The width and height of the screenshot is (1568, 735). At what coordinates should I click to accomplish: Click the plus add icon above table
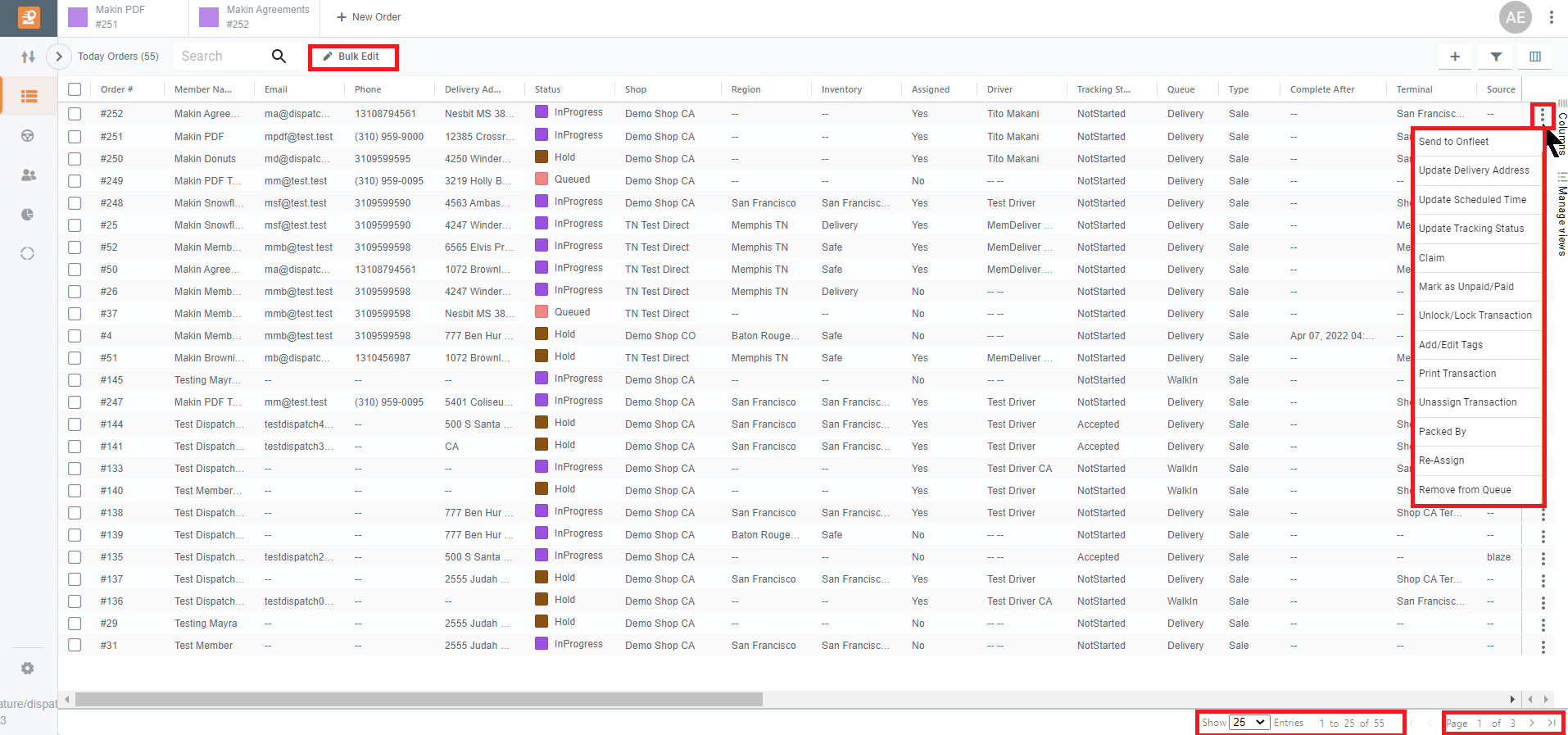tap(1455, 57)
